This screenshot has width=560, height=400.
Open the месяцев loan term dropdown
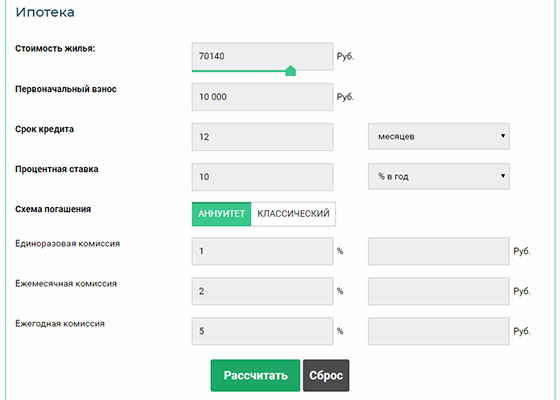tap(439, 136)
